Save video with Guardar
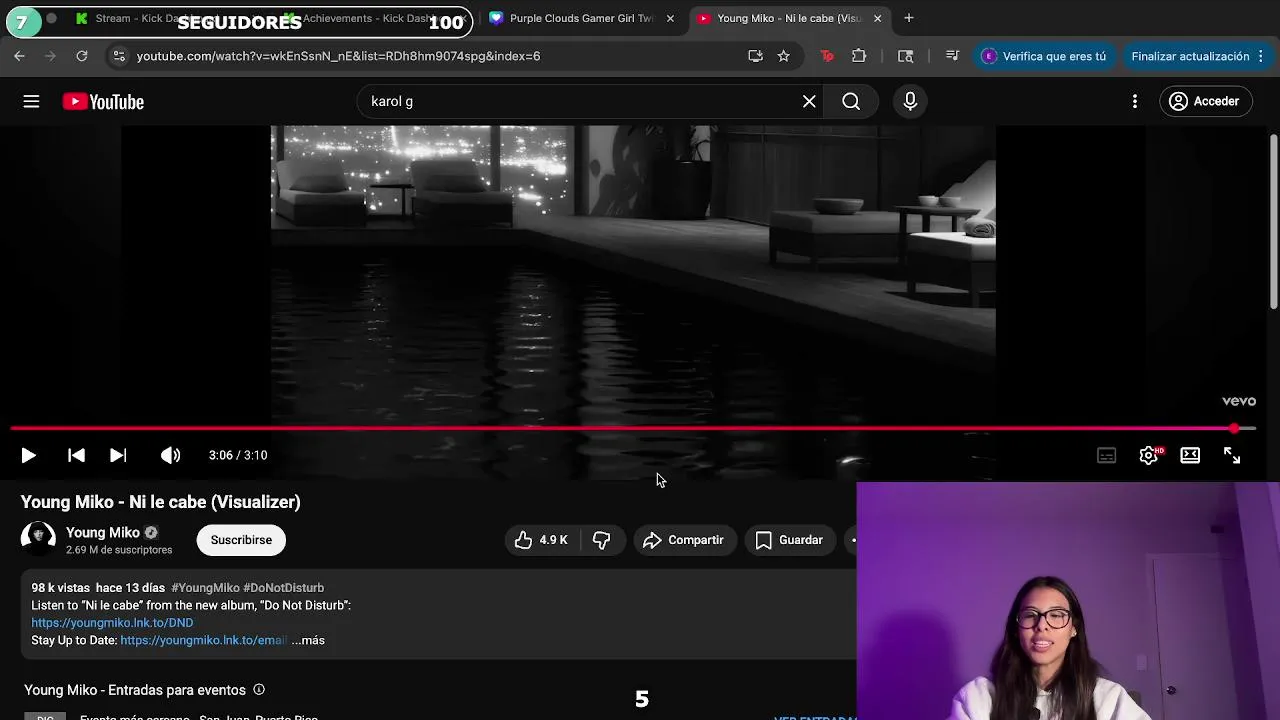The width and height of the screenshot is (1280, 720). 790,540
